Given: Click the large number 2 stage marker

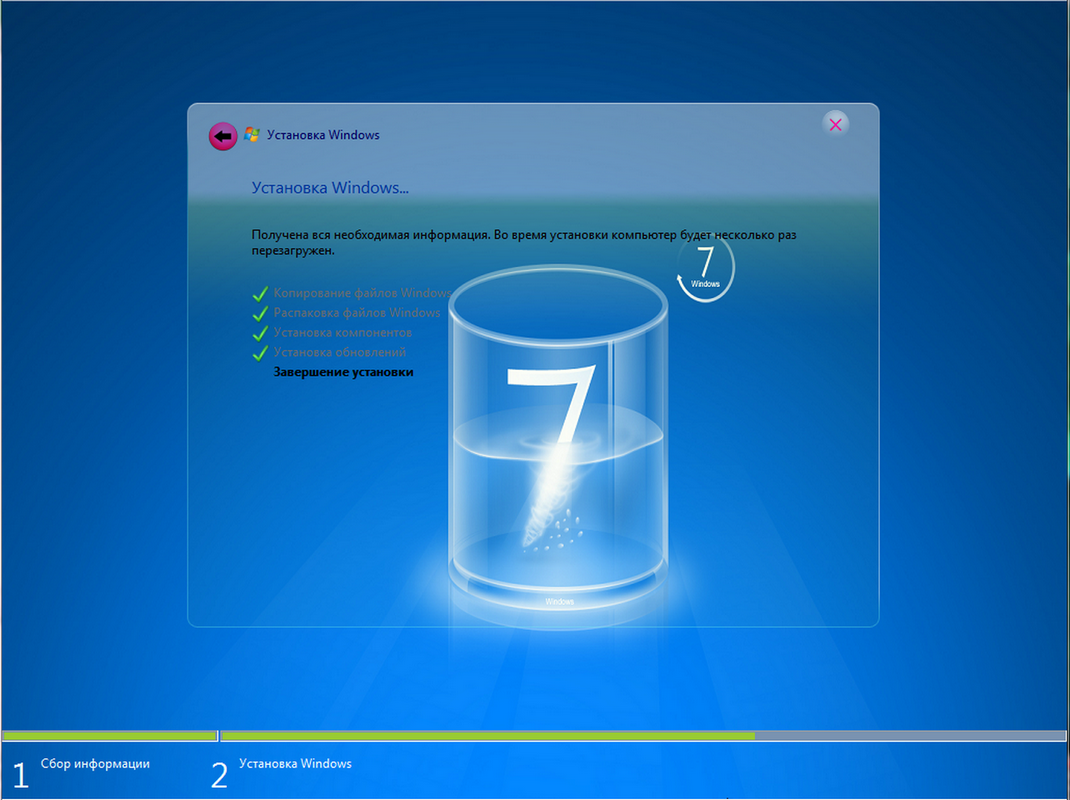Looking at the screenshot, I should pos(219,776).
